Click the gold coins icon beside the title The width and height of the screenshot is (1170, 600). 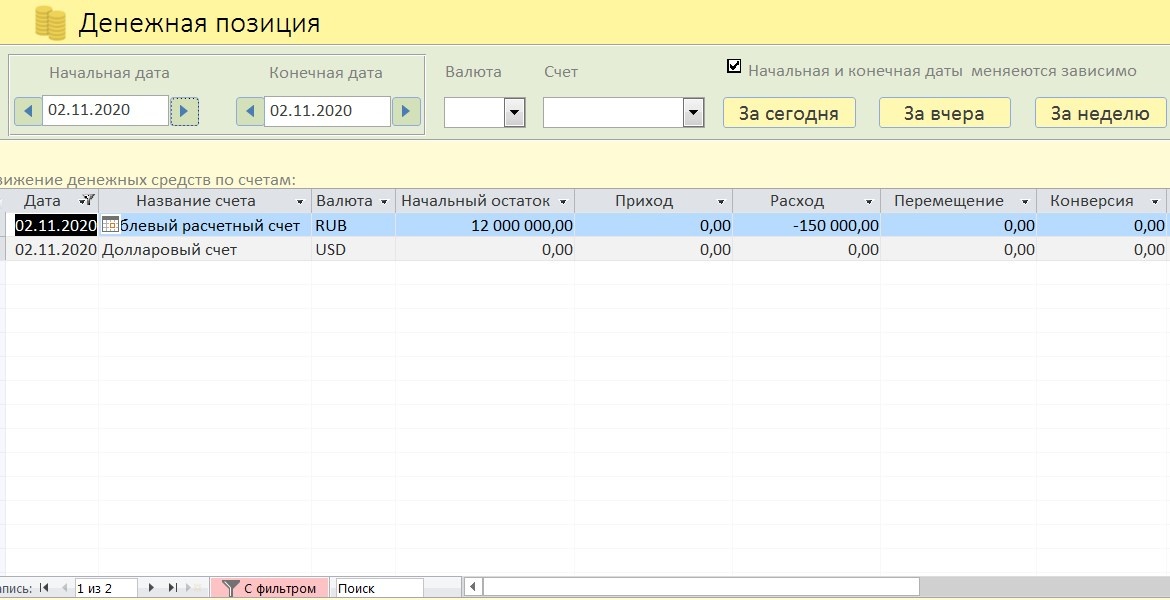coord(50,22)
